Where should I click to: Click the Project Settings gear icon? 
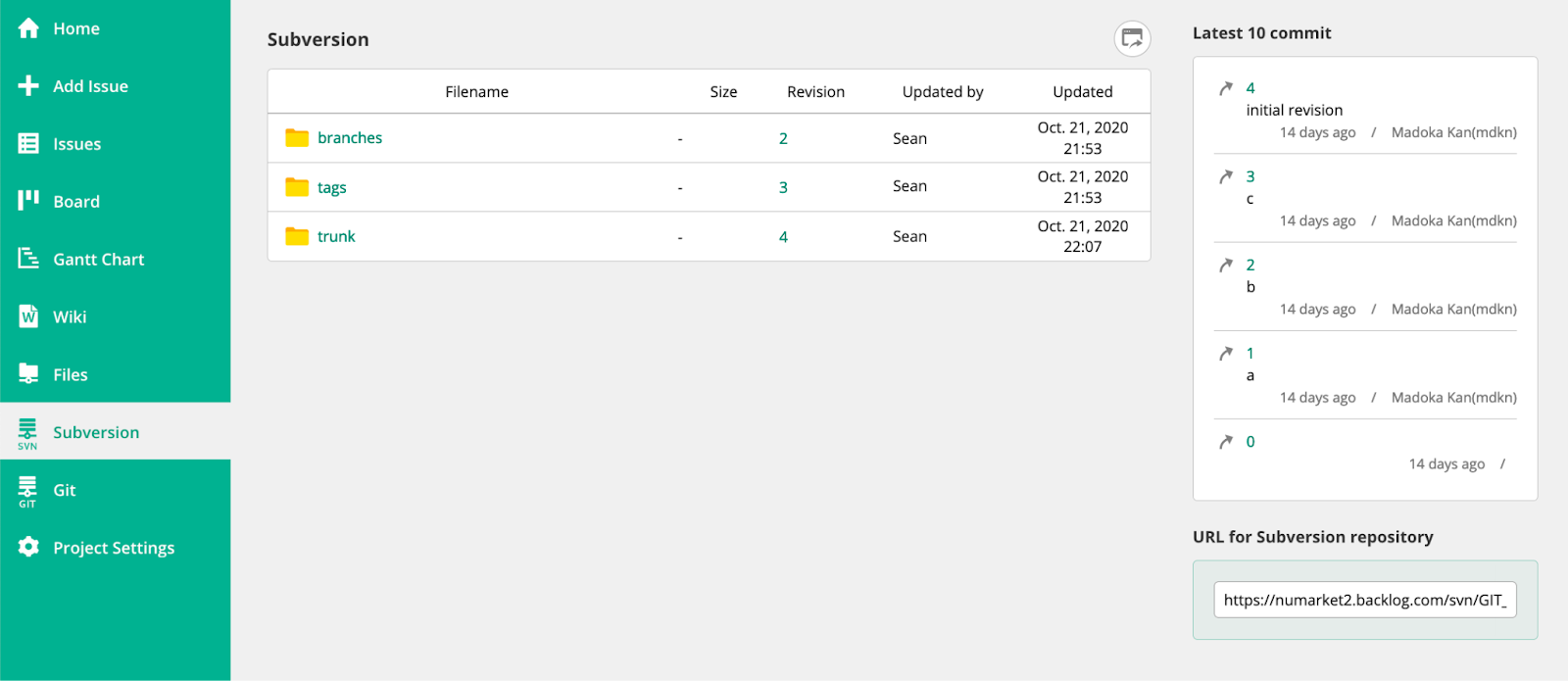click(28, 547)
